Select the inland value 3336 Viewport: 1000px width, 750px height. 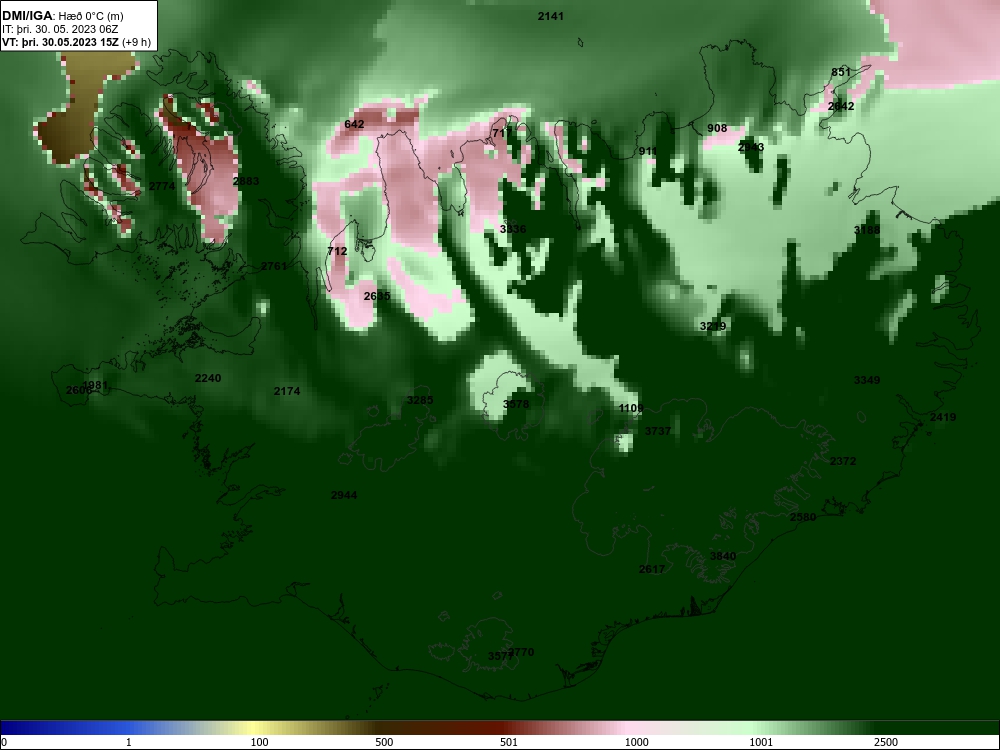coord(513,229)
